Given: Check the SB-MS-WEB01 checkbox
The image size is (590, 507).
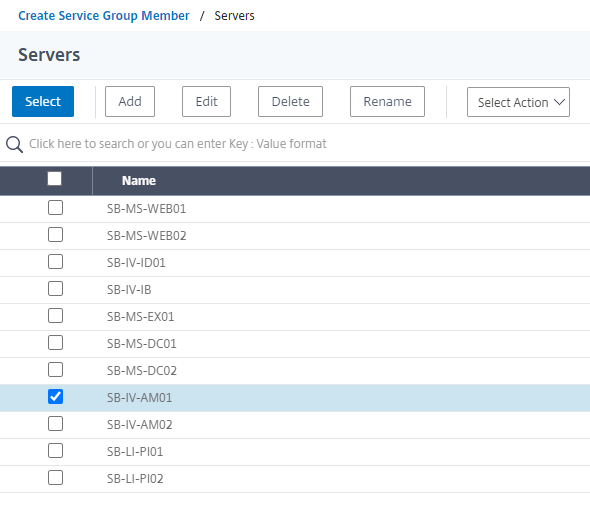Looking at the screenshot, I should tap(55, 208).
